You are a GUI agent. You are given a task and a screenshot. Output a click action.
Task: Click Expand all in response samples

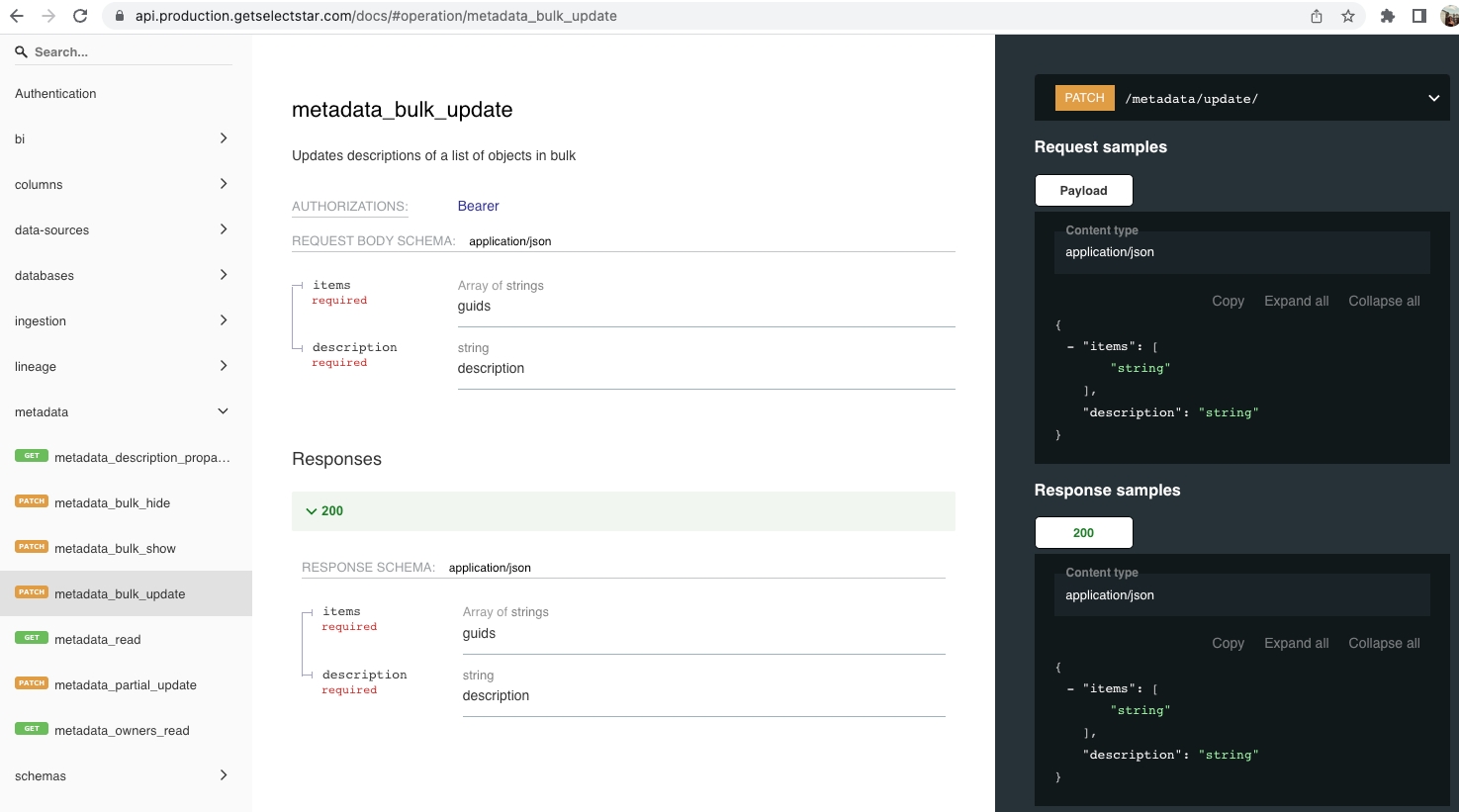1296,643
